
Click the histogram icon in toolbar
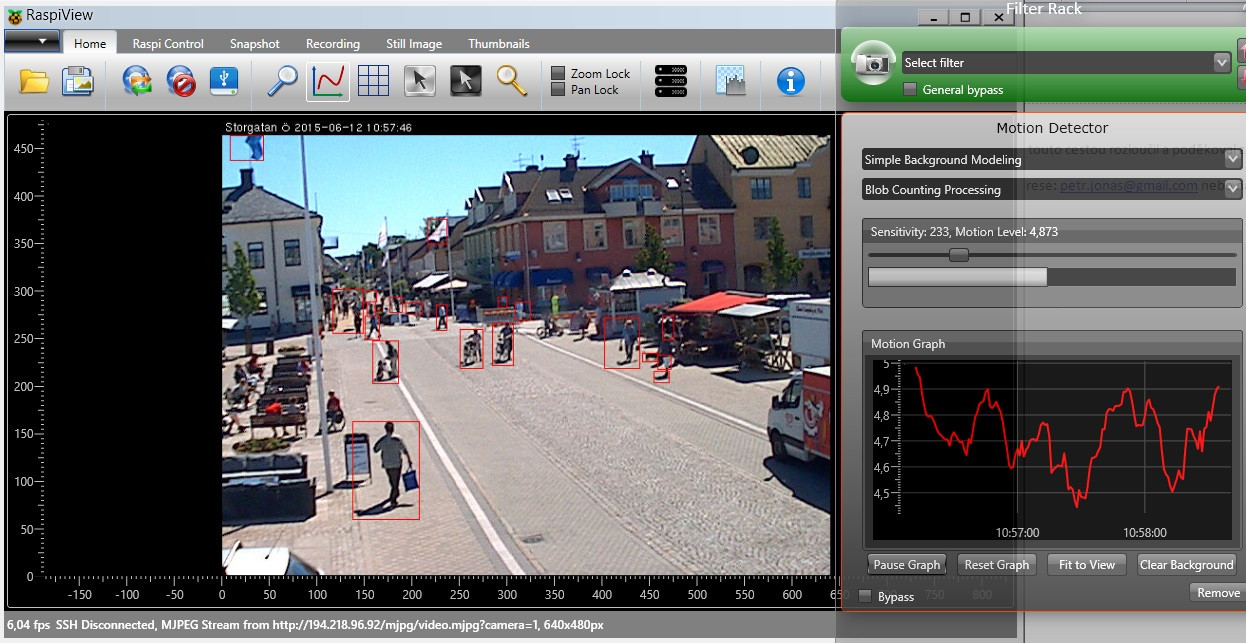(732, 81)
